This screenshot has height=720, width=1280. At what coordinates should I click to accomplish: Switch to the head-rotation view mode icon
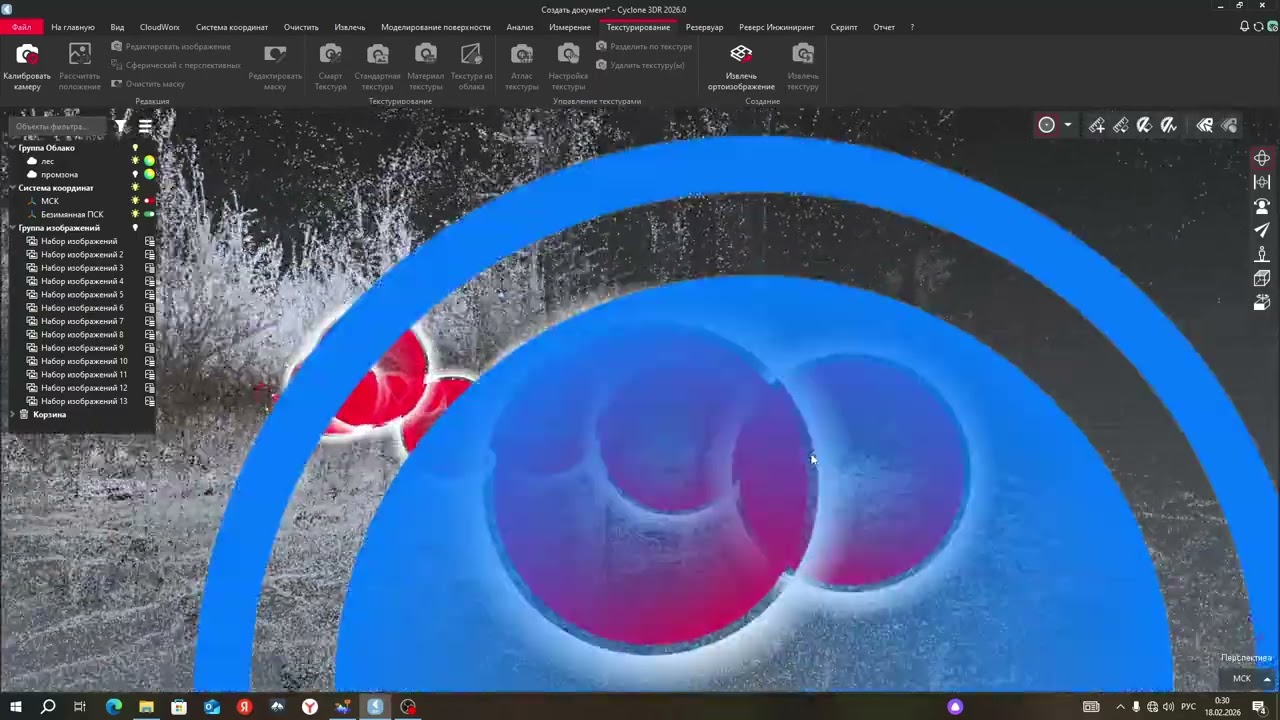(1262, 206)
